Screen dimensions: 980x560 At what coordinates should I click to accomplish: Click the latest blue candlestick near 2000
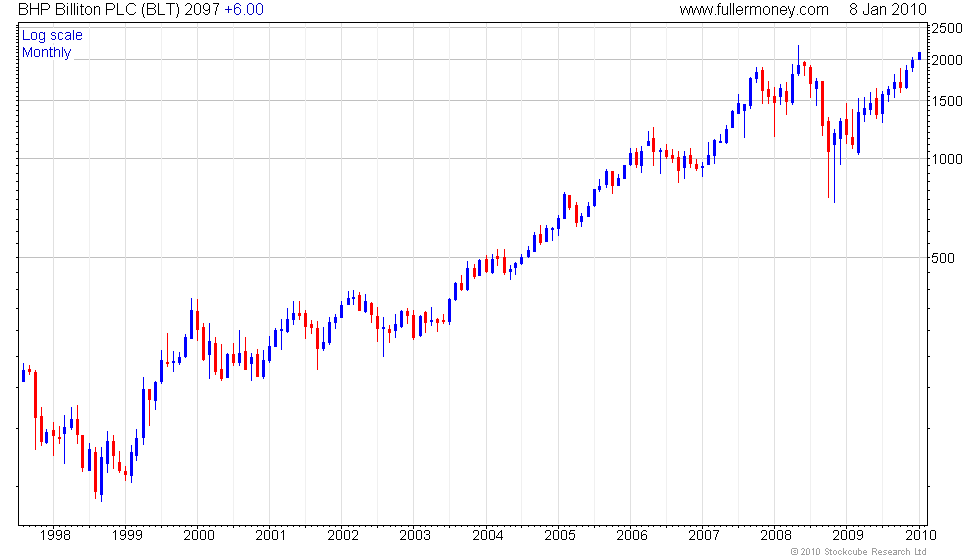pos(919,56)
